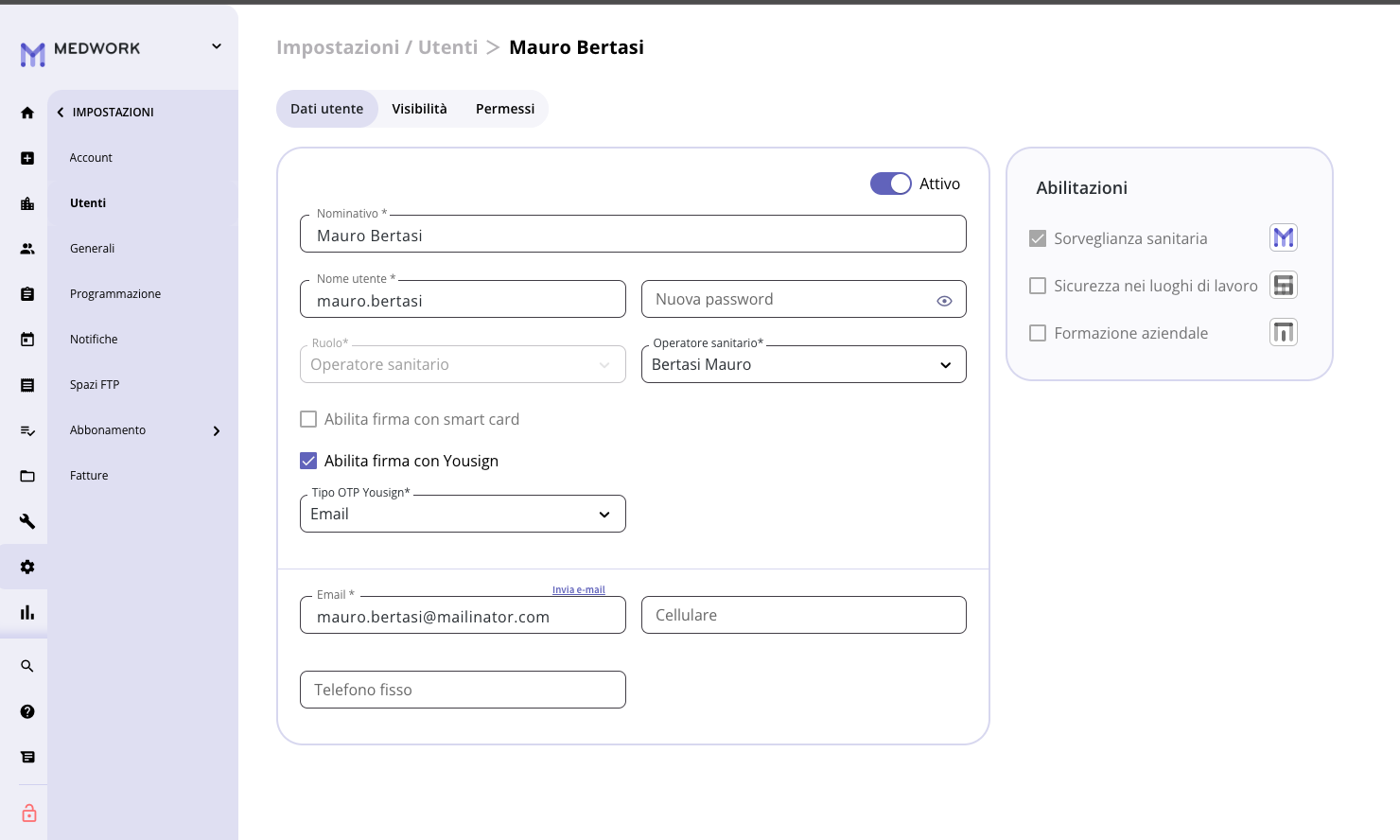Open the settings gear icon in sidebar
The width and height of the screenshot is (1400, 840).
tap(27, 567)
